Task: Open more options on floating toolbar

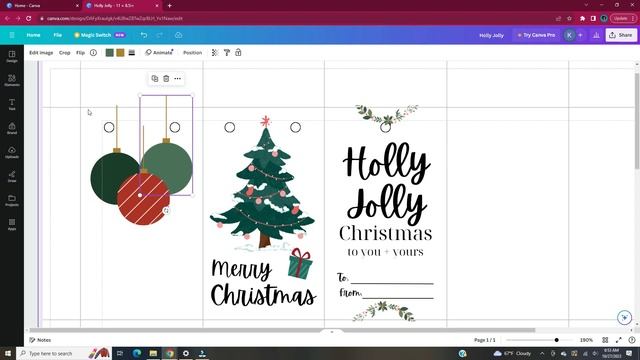Action: tap(178, 78)
